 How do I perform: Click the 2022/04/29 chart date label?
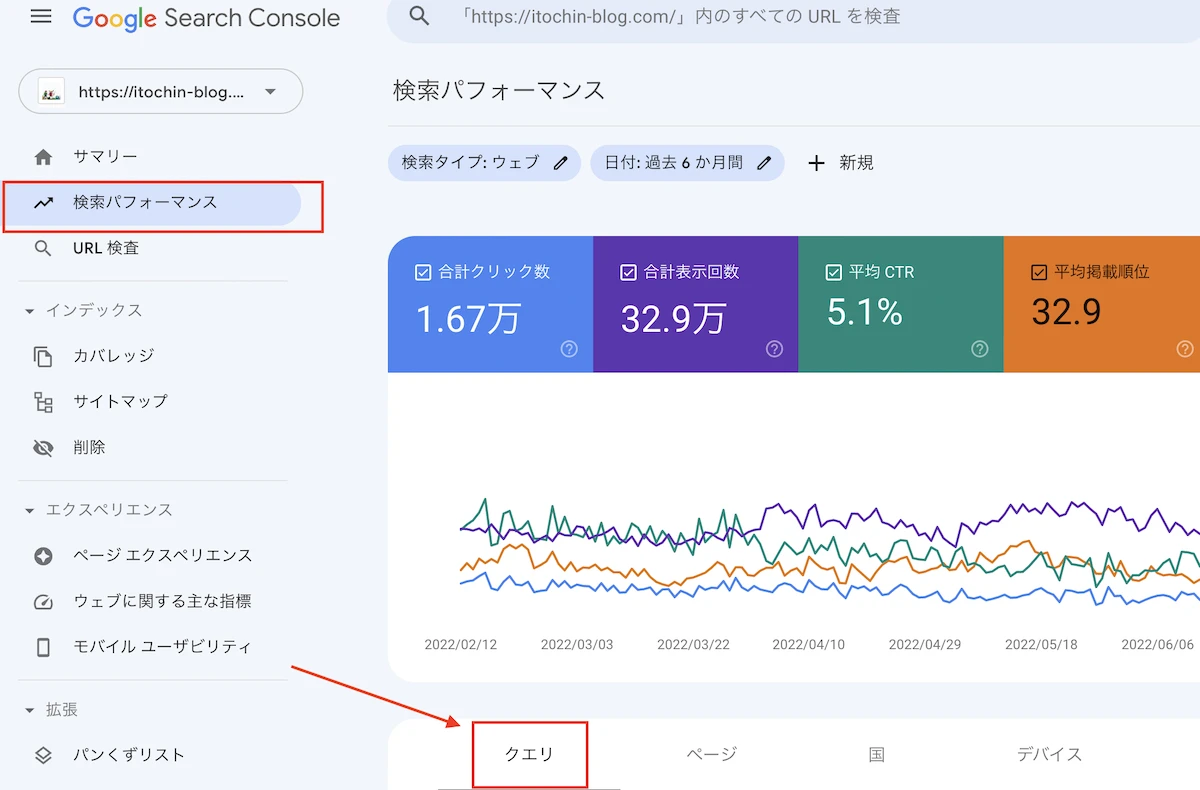pyautogui.click(x=925, y=644)
